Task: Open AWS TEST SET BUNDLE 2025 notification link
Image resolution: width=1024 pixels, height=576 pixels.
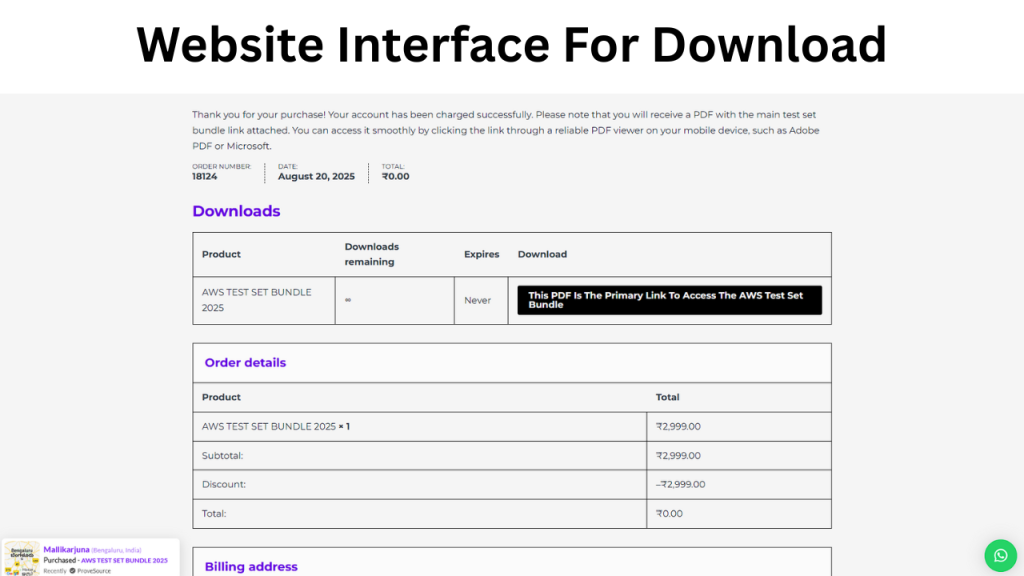Action: tap(124, 560)
